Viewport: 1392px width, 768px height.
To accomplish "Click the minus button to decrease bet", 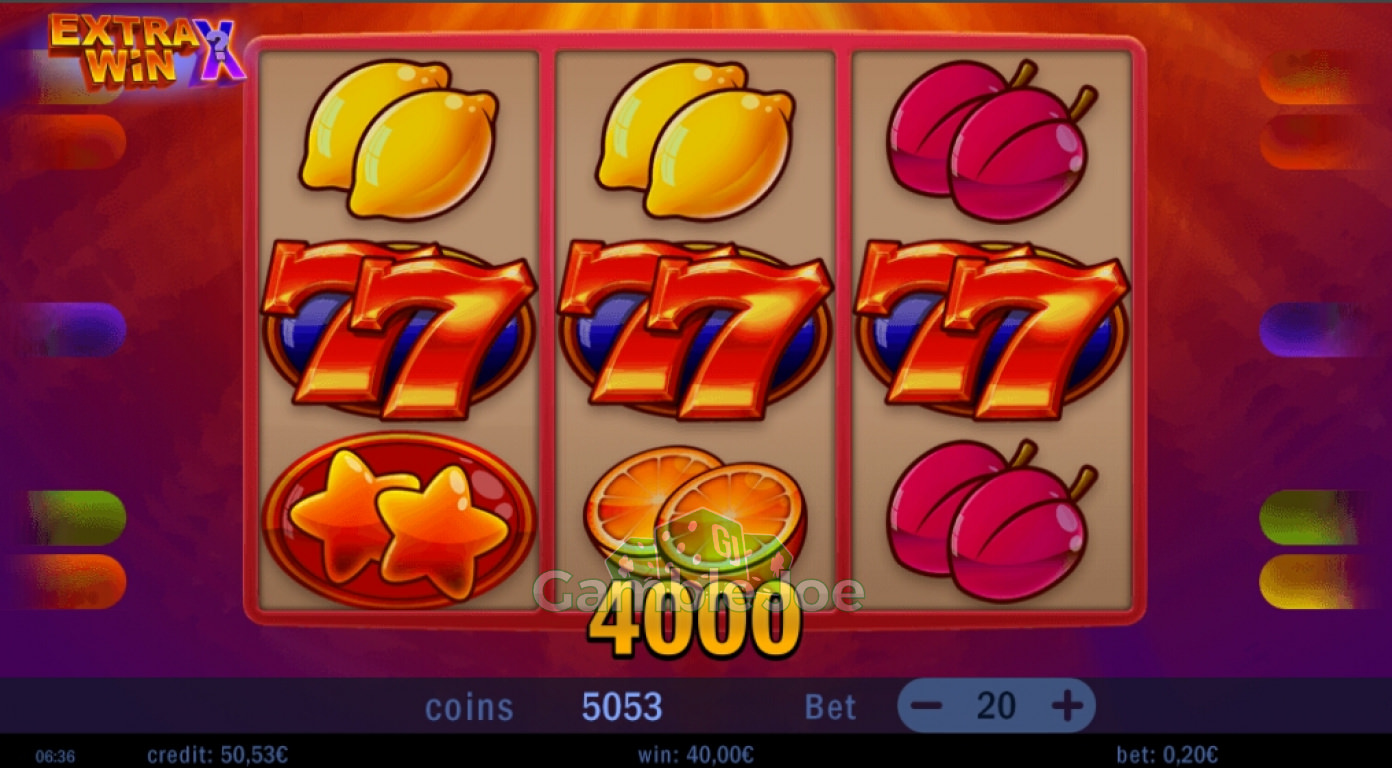I will pos(927,707).
